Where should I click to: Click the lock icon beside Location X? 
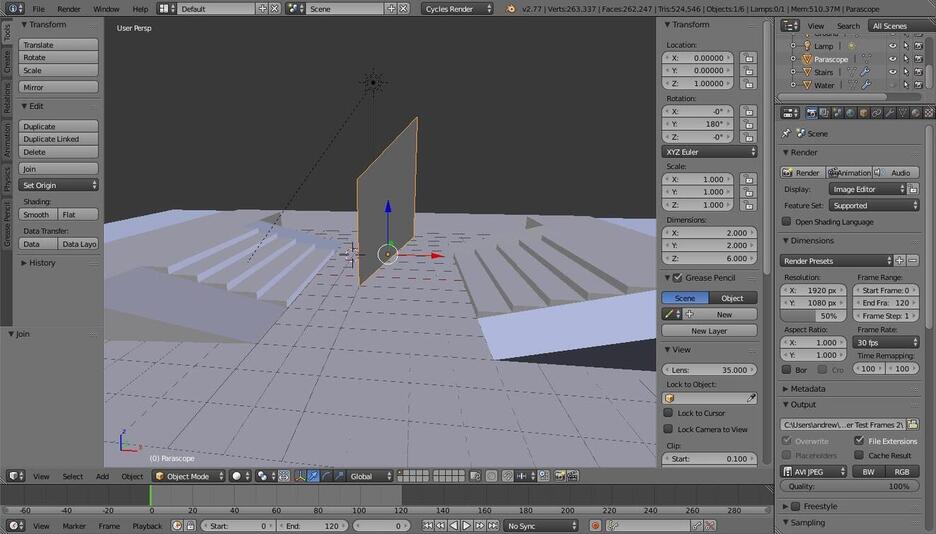(748, 58)
